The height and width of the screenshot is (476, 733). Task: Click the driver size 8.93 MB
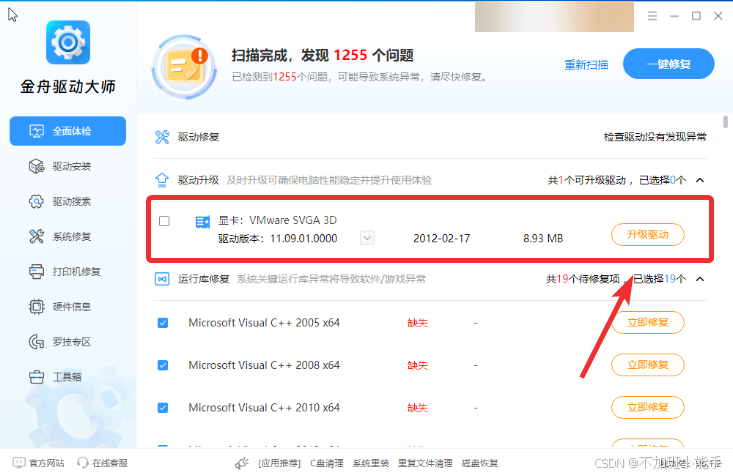(x=543, y=238)
